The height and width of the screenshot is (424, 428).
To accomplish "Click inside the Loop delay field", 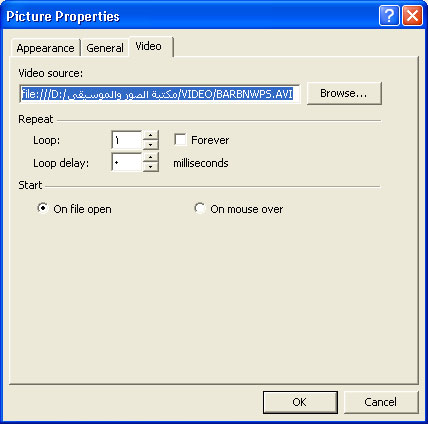I will click(x=127, y=163).
